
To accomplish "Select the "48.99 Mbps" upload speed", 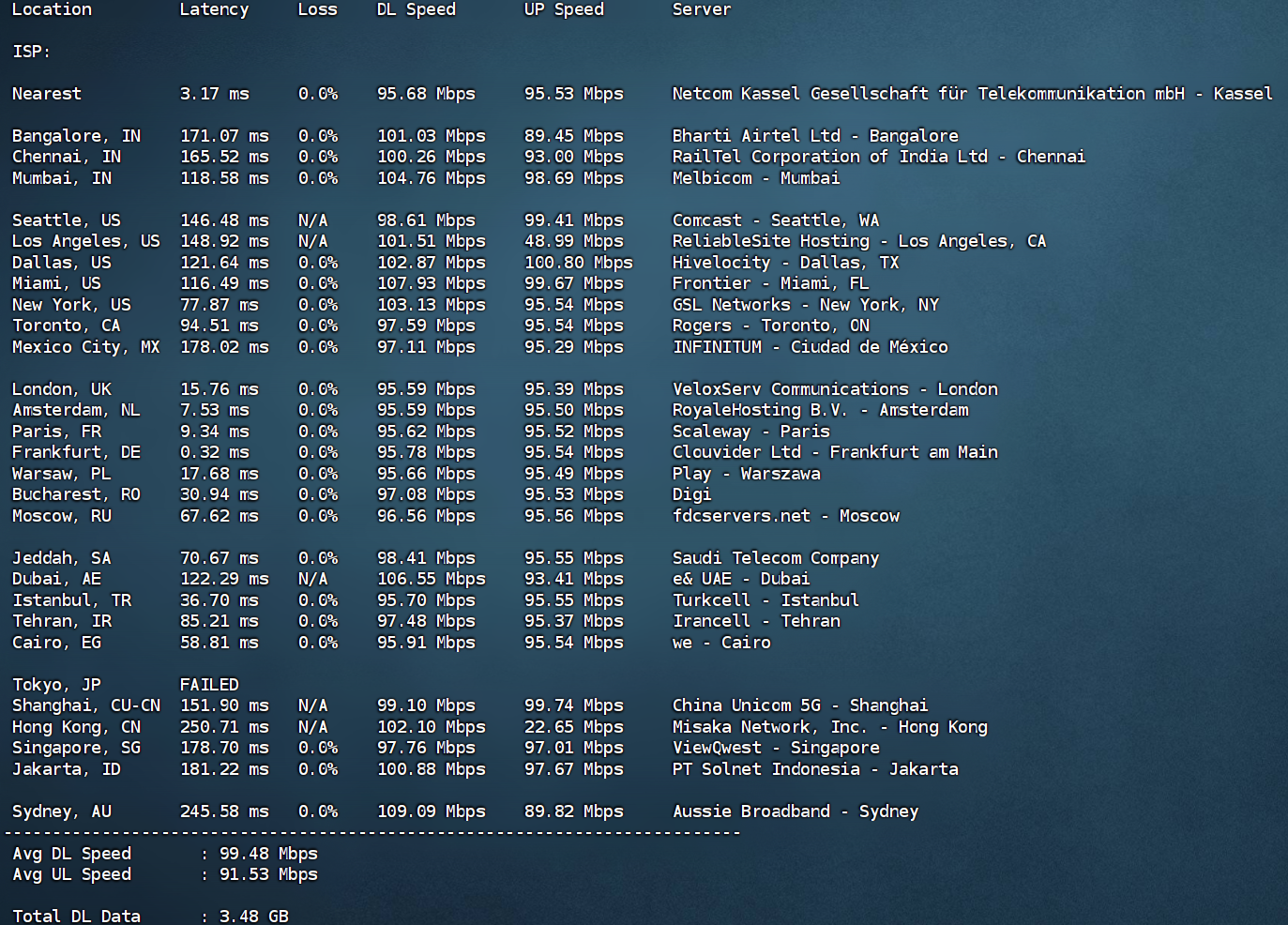I will click(574, 241).
